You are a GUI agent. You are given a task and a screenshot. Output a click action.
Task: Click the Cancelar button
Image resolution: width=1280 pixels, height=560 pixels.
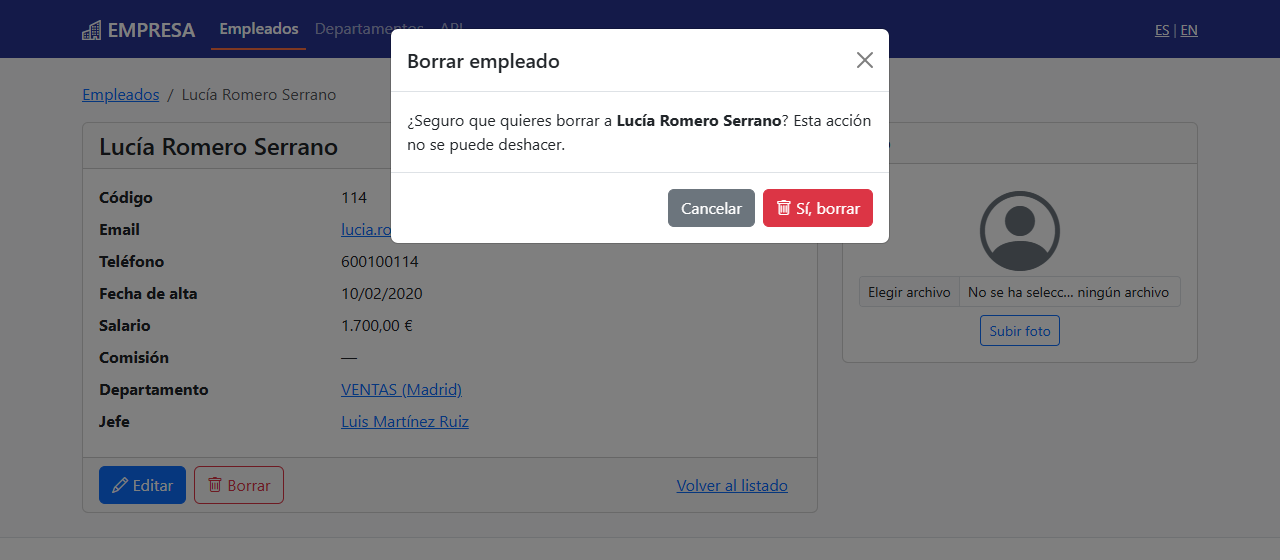click(711, 208)
